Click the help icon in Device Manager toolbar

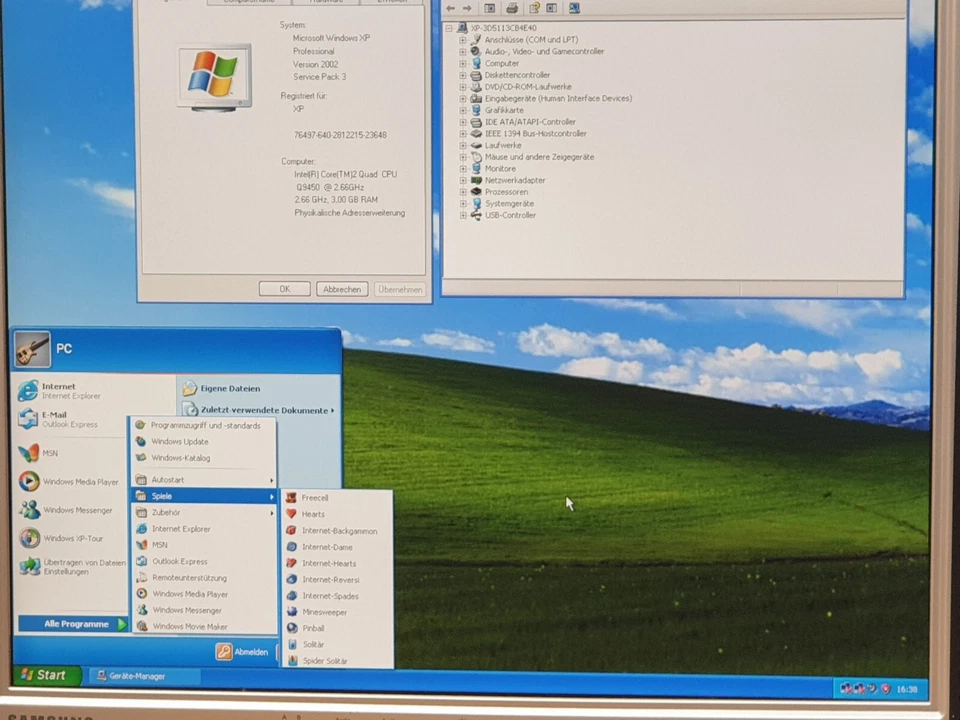pyautogui.click(x=536, y=8)
